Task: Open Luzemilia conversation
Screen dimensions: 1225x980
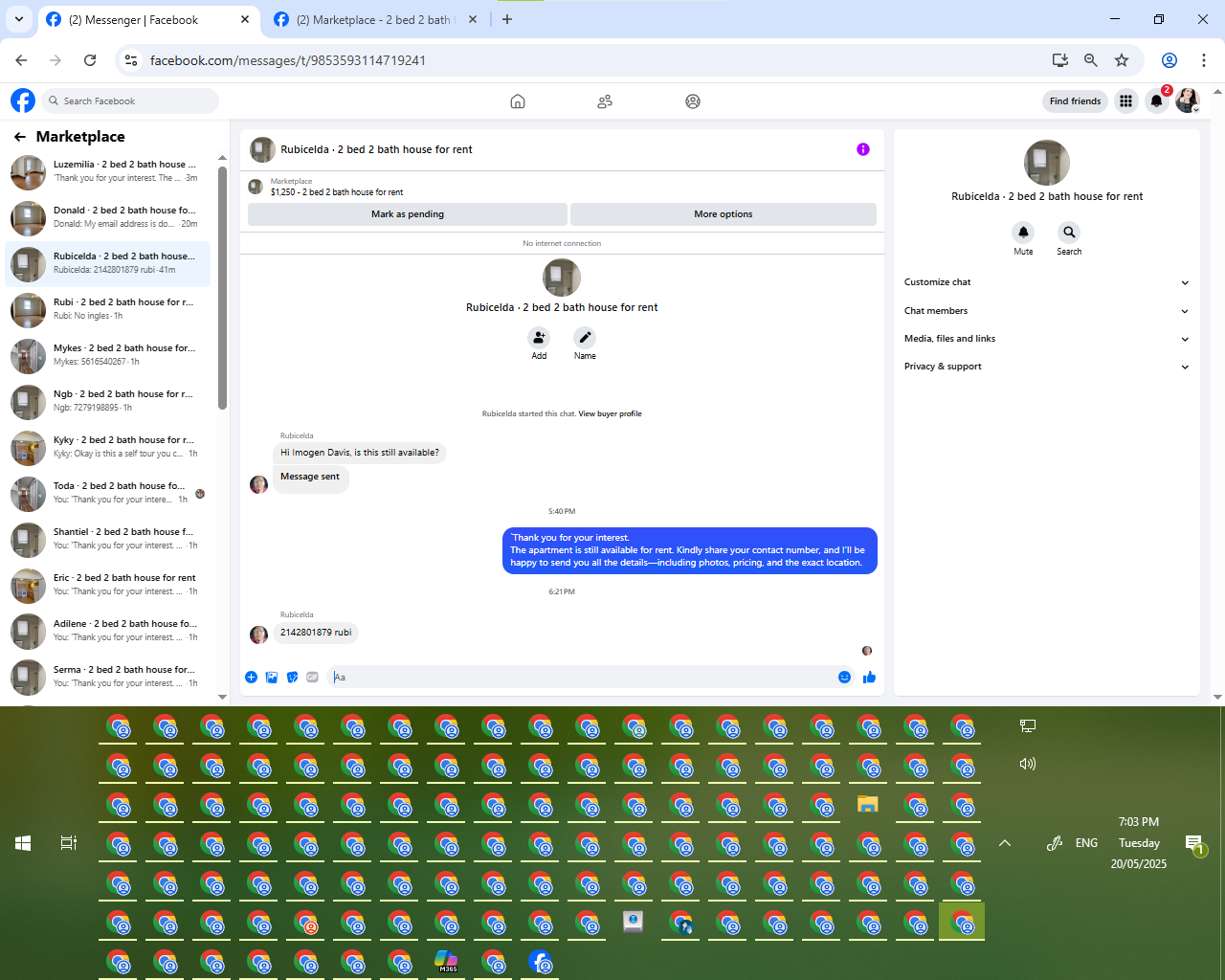Action: pos(107,172)
